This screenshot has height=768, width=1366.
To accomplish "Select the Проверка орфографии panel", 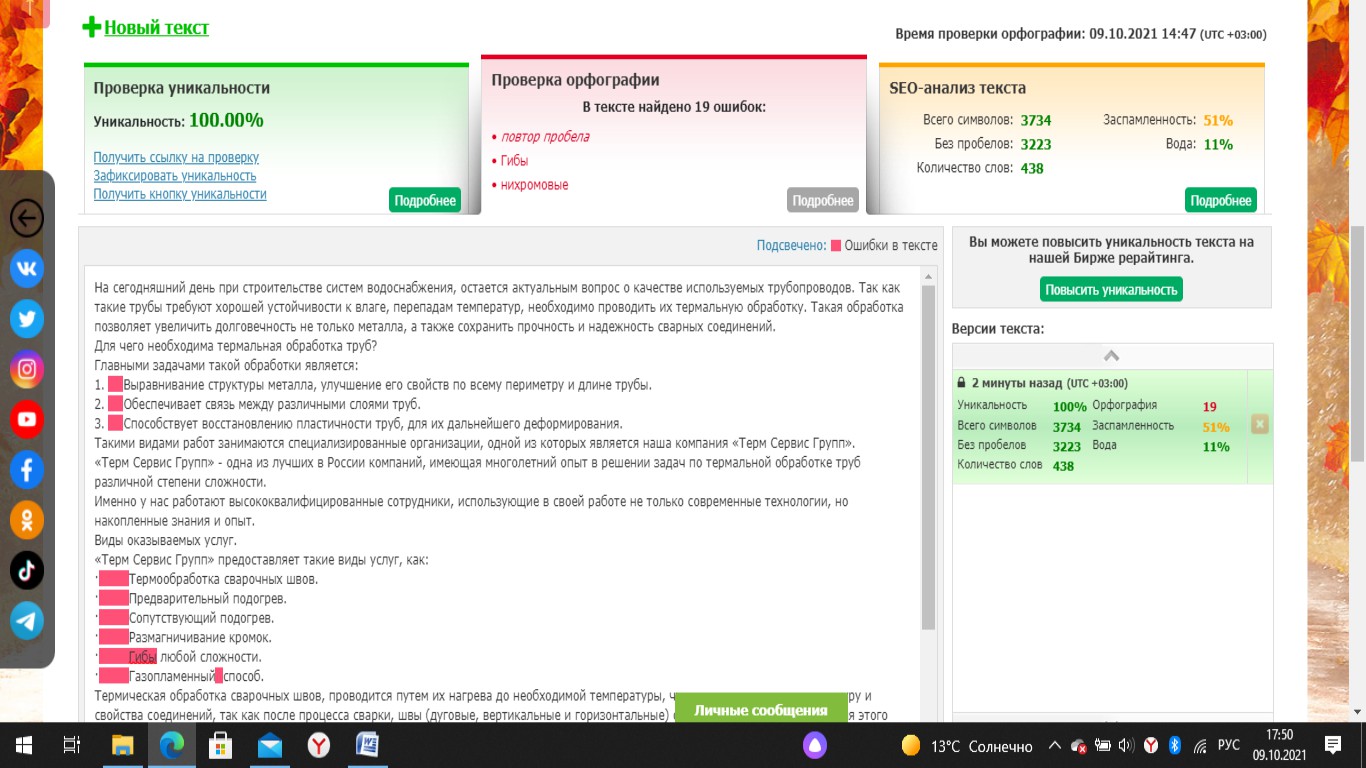I will [x=674, y=135].
